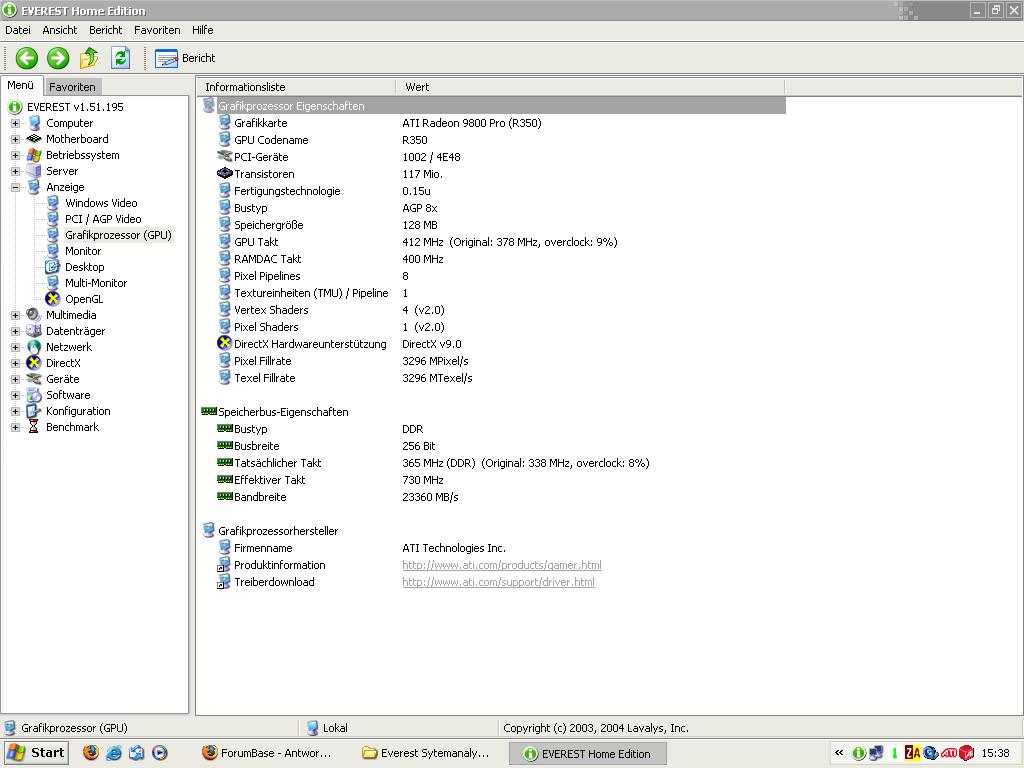Click the Informationsliste column header
1024x768 pixels.
296,87
